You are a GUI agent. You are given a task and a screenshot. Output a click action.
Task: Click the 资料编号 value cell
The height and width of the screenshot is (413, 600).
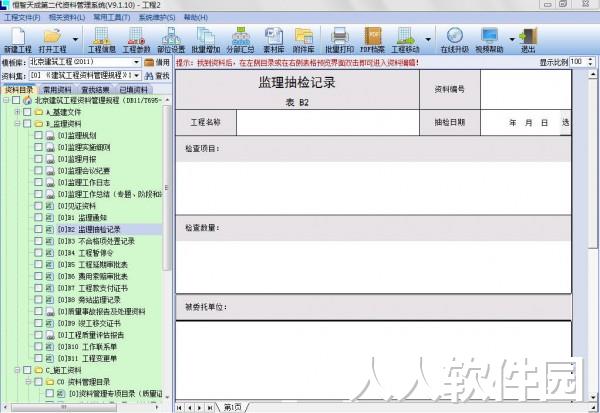pos(526,89)
